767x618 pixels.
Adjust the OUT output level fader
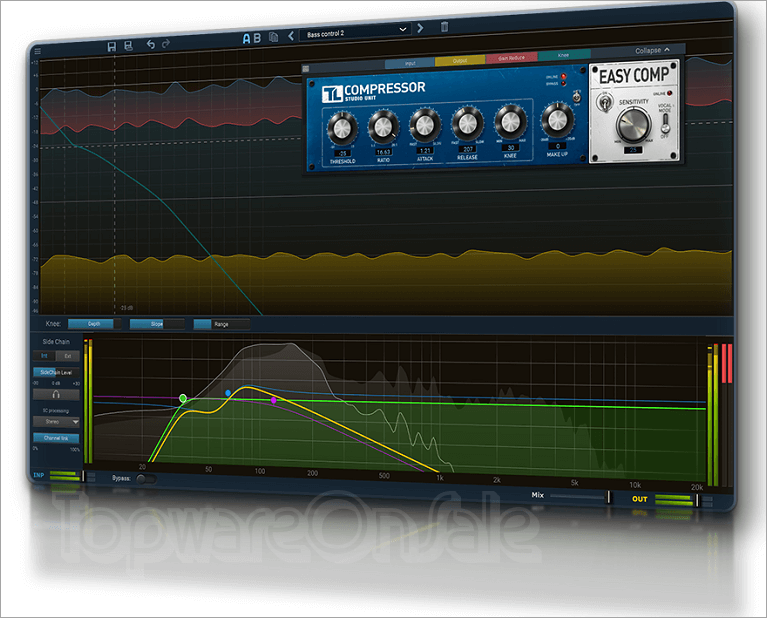[697, 501]
